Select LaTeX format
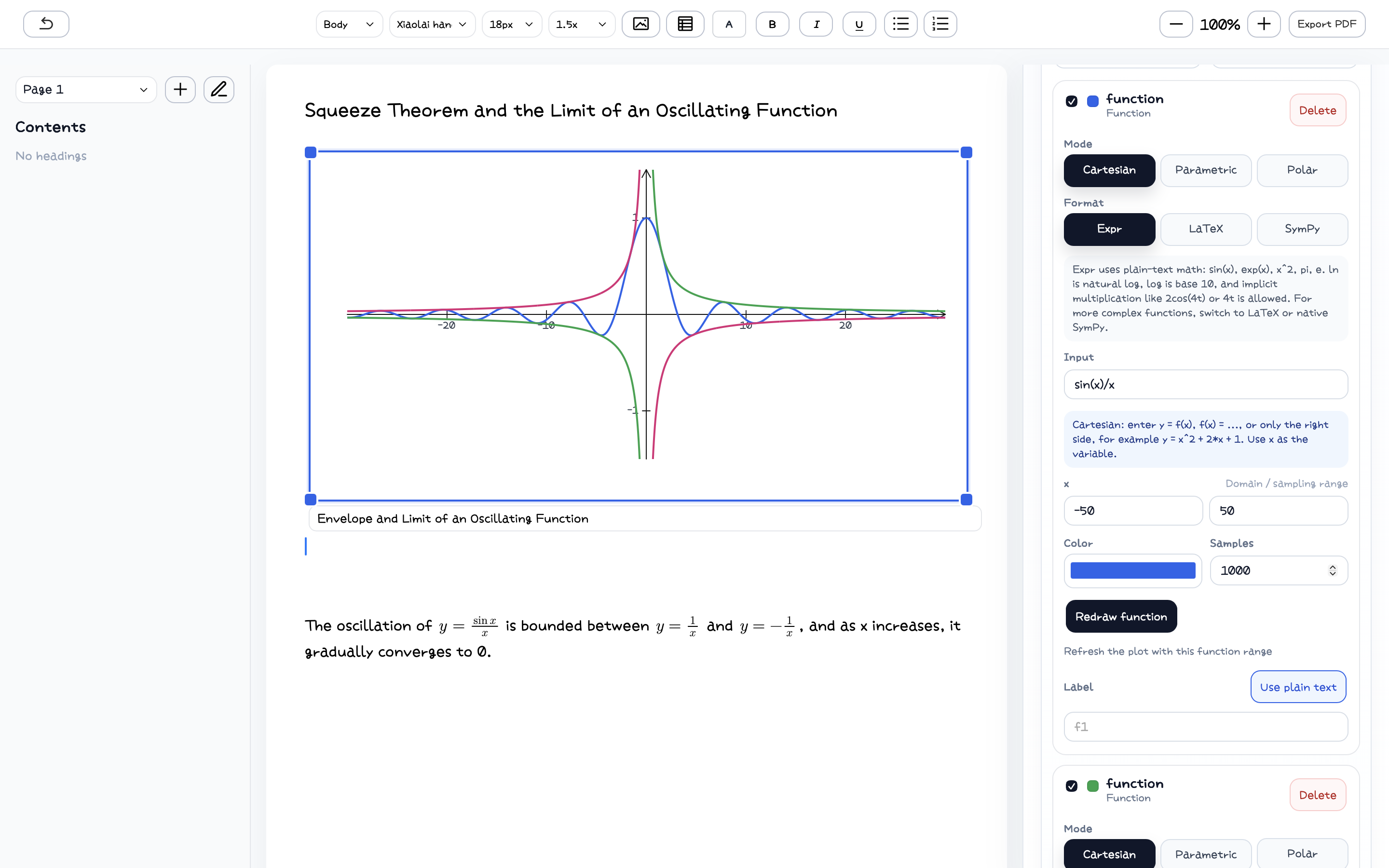The width and height of the screenshot is (1389, 868). tap(1205, 229)
